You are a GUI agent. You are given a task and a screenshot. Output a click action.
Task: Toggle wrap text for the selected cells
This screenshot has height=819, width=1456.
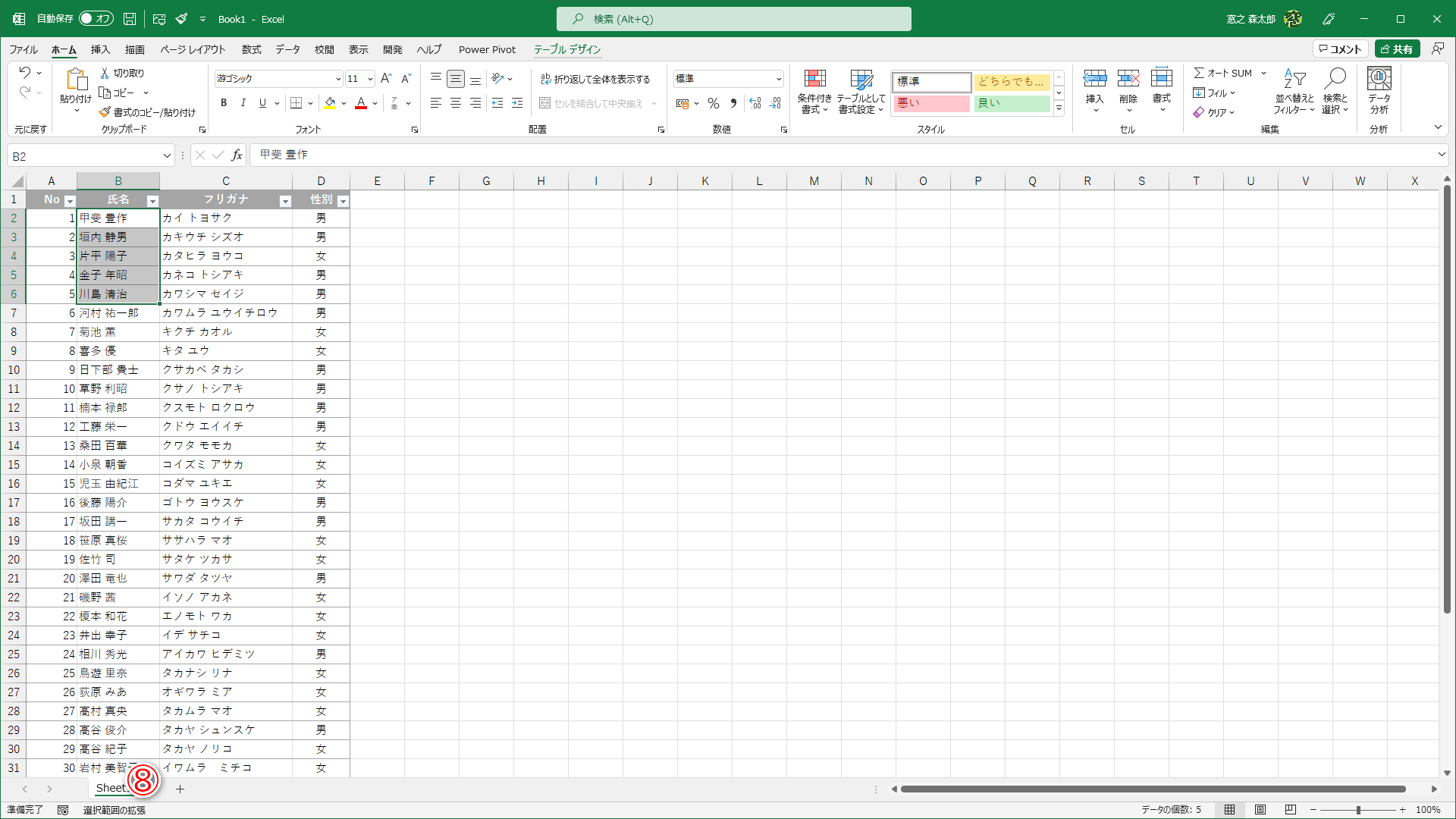[x=595, y=79]
